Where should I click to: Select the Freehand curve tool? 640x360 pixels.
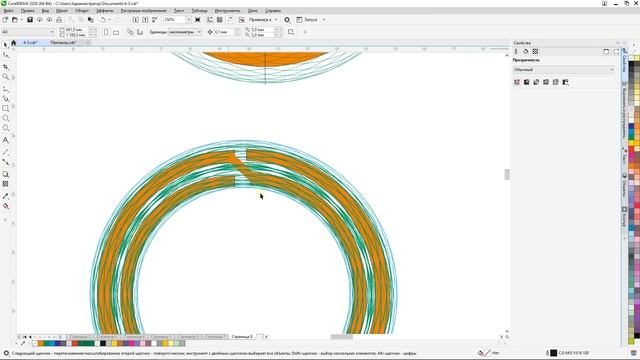tap(5, 89)
